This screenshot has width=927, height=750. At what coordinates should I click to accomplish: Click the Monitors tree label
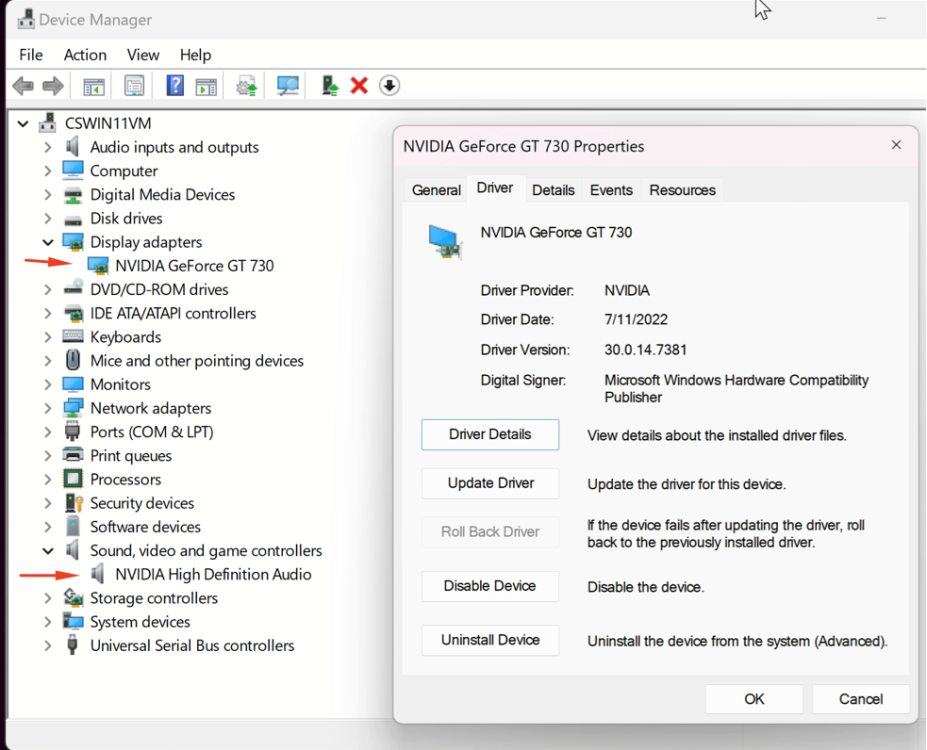point(121,384)
